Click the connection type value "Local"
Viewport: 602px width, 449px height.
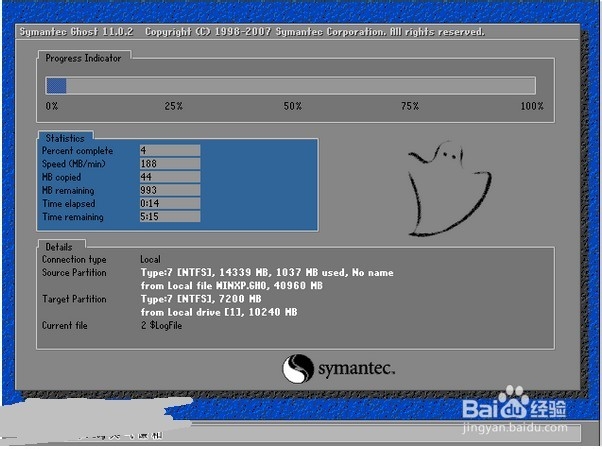[x=150, y=259]
